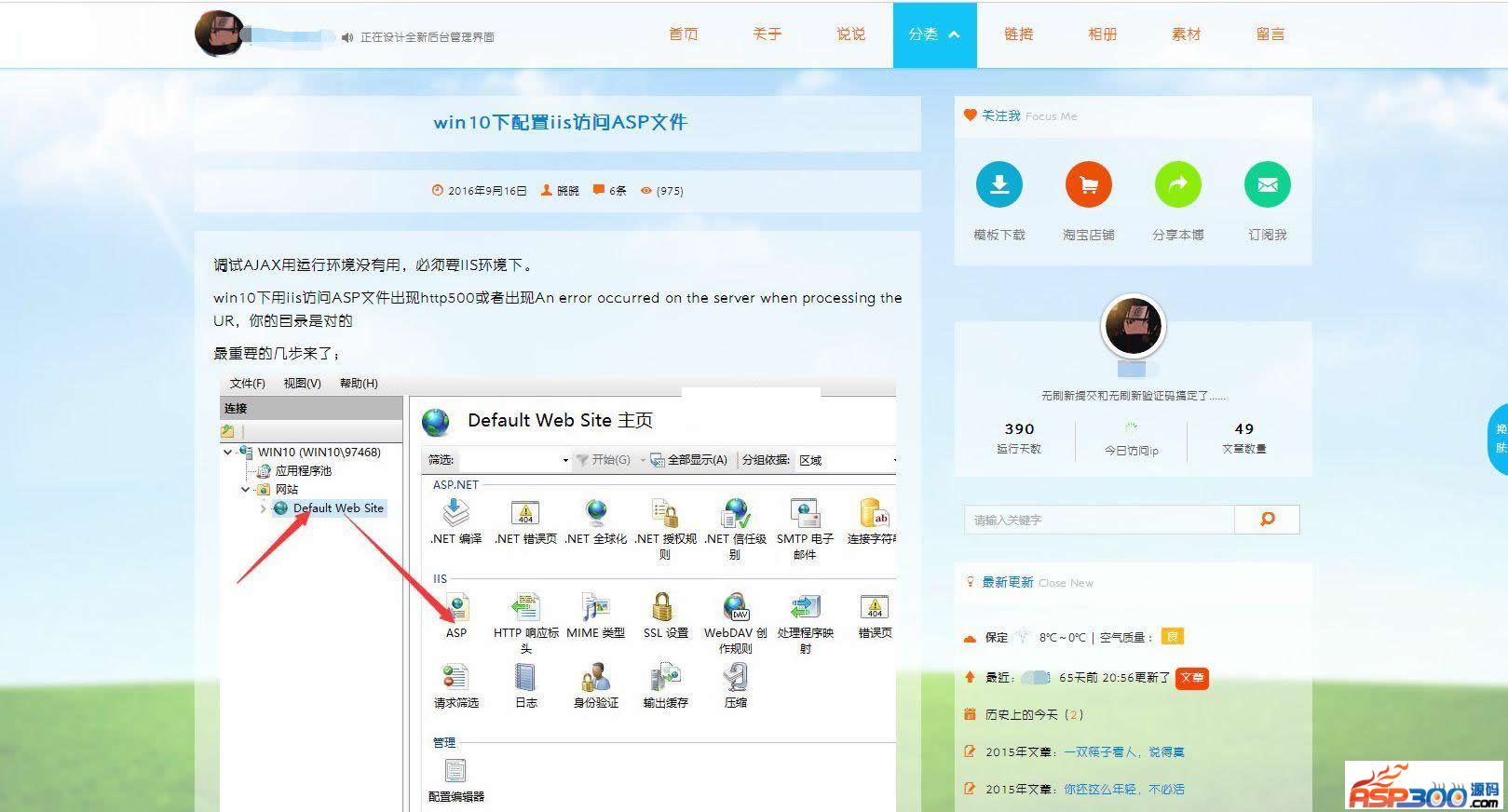Open the 帮助(H) menu in IIS
Image resolution: width=1508 pixels, height=812 pixels.
click(x=359, y=384)
